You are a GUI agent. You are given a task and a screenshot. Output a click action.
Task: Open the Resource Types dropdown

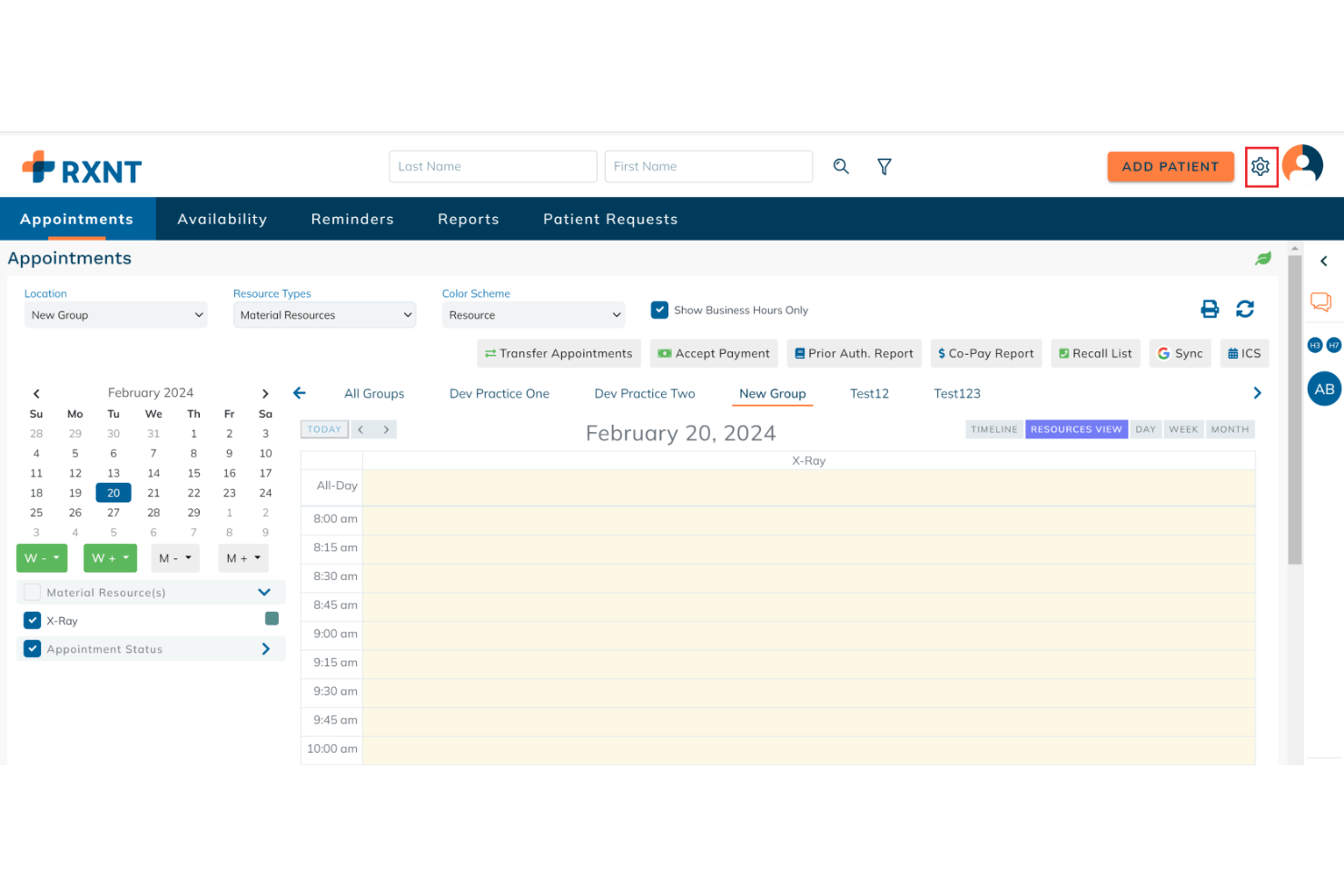[x=324, y=315]
